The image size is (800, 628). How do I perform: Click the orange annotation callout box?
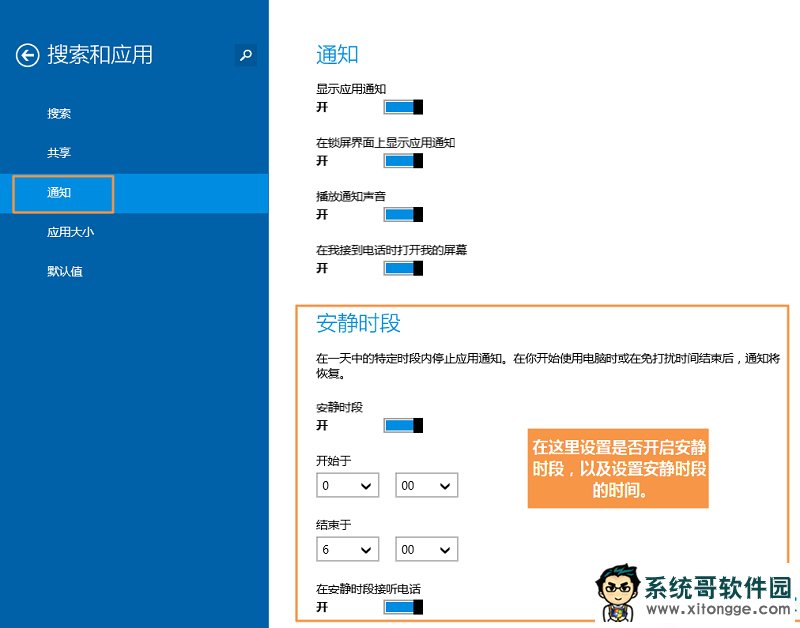point(618,469)
